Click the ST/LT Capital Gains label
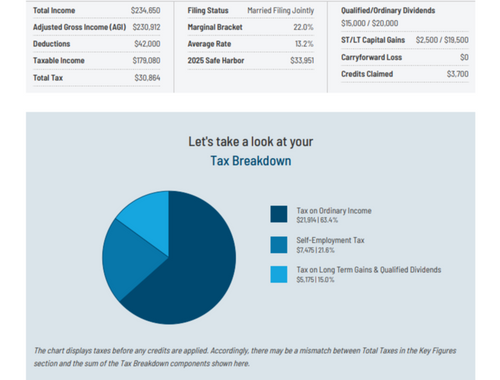 373,40
